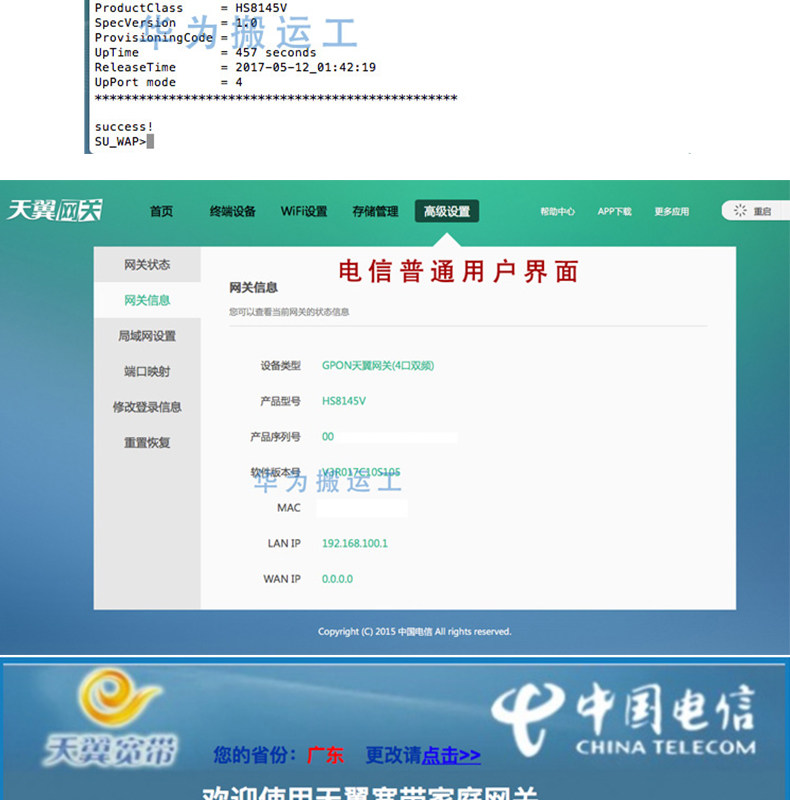Open 端口映射 in sidebar
This screenshot has width=790, height=800.
point(147,371)
